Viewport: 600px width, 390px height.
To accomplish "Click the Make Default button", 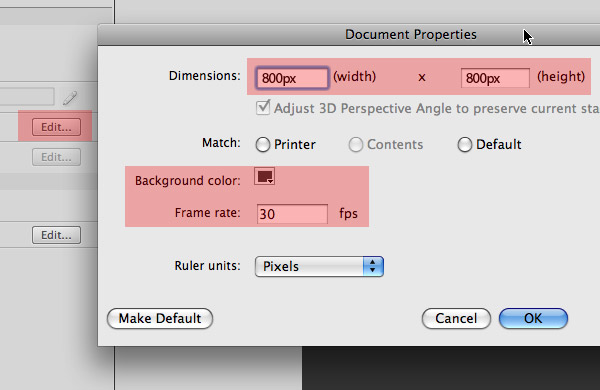I will 160,318.
